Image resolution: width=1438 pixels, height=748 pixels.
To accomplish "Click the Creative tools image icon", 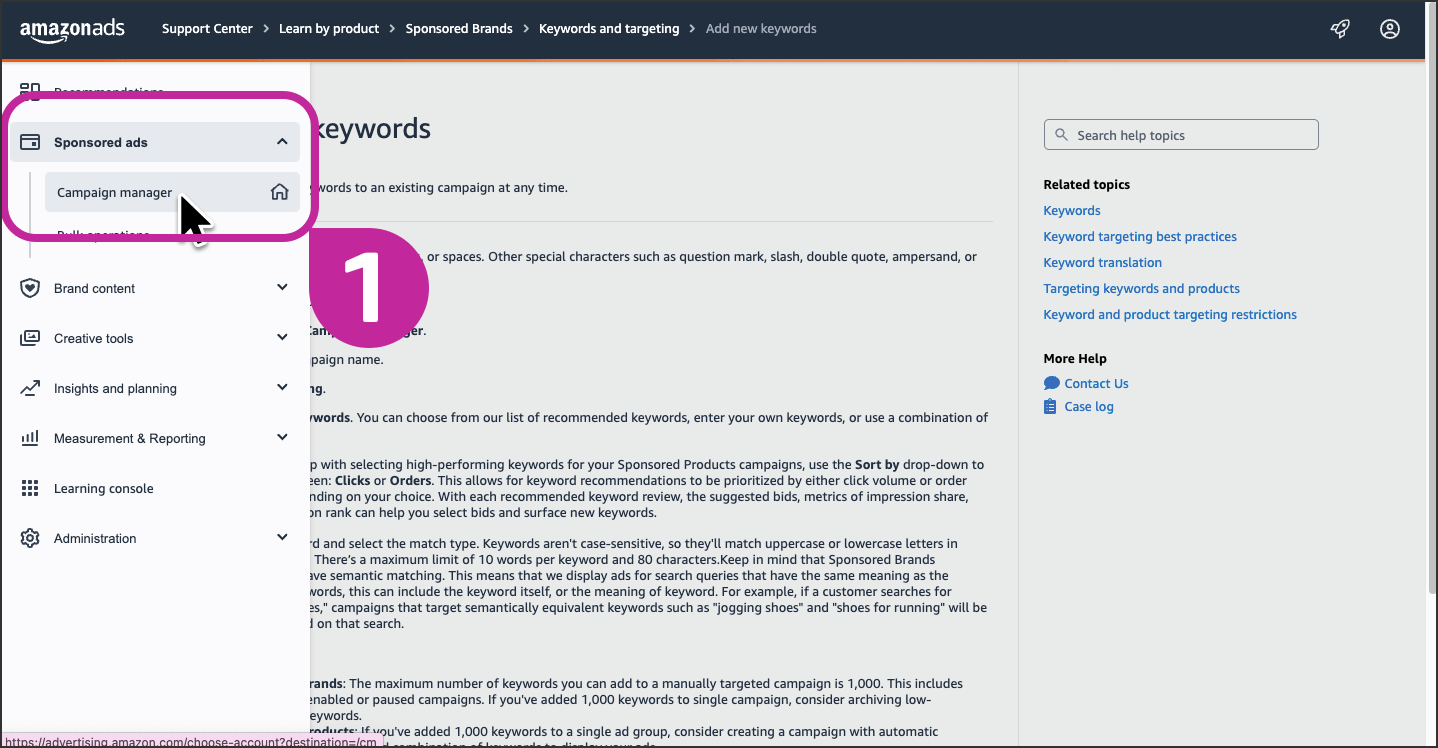I will pyautogui.click(x=30, y=338).
